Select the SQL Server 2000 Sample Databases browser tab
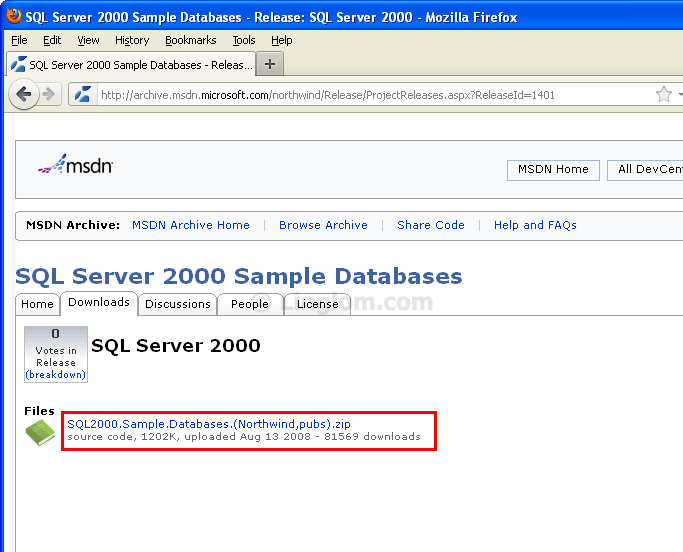683x552 pixels. [131, 64]
